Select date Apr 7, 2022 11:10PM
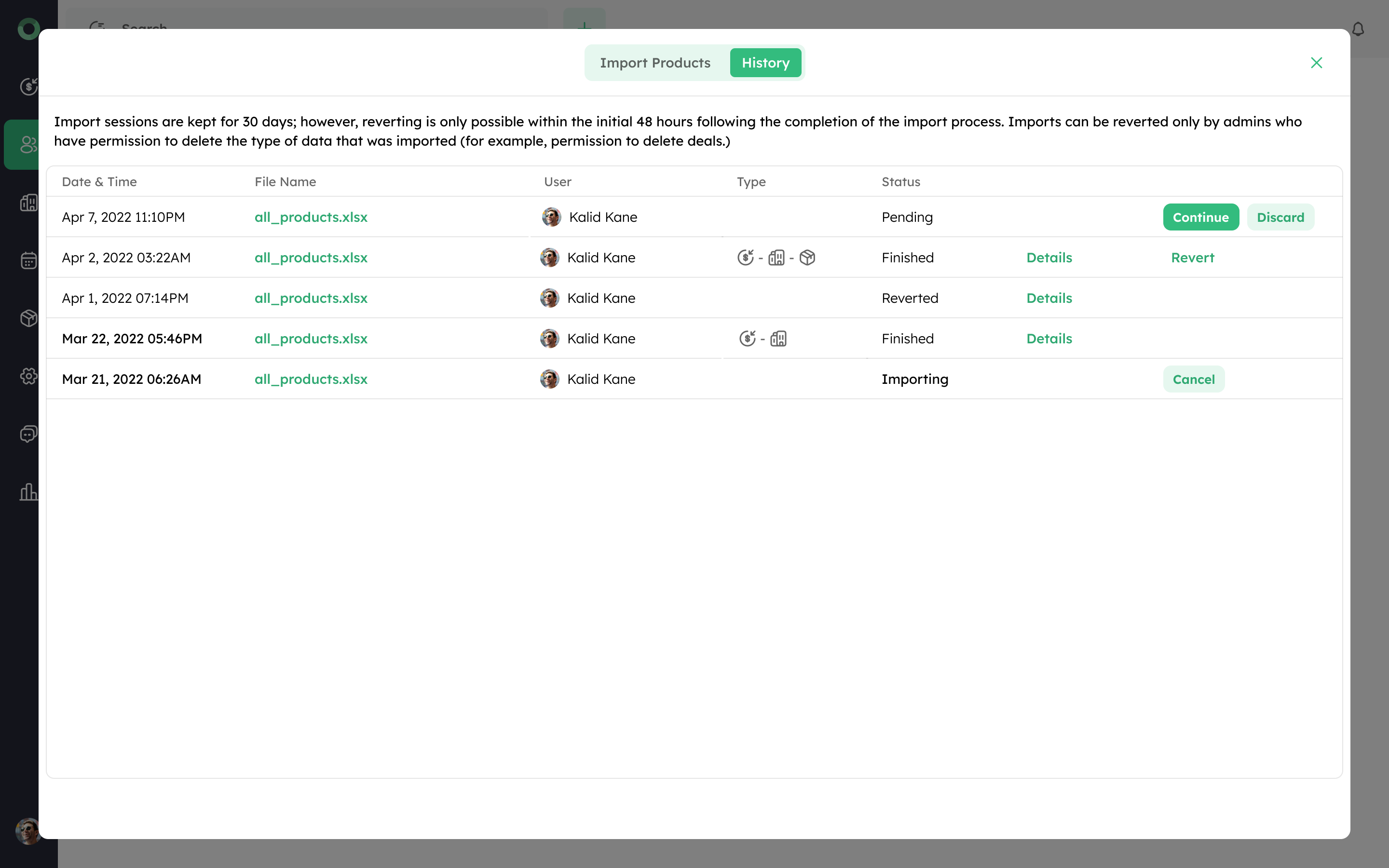The width and height of the screenshot is (1389, 868). click(x=123, y=217)
